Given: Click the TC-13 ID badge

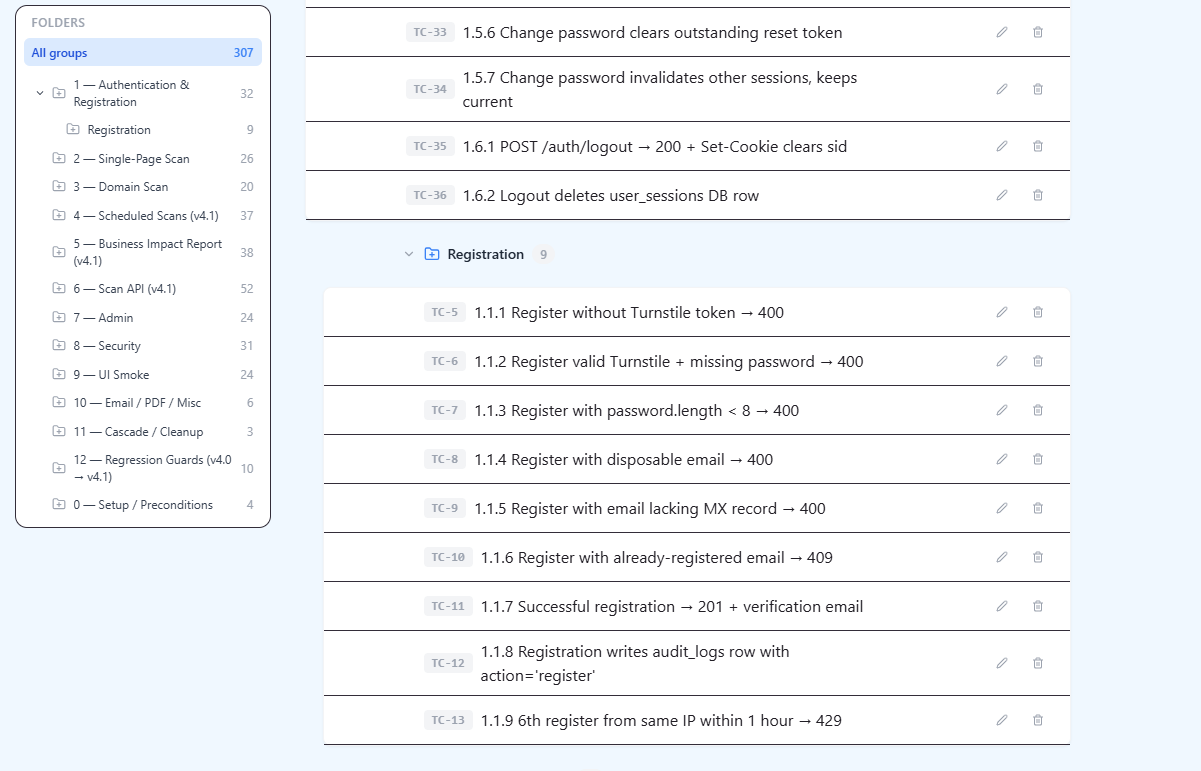Looking at the screenshot, I should 449,720.
